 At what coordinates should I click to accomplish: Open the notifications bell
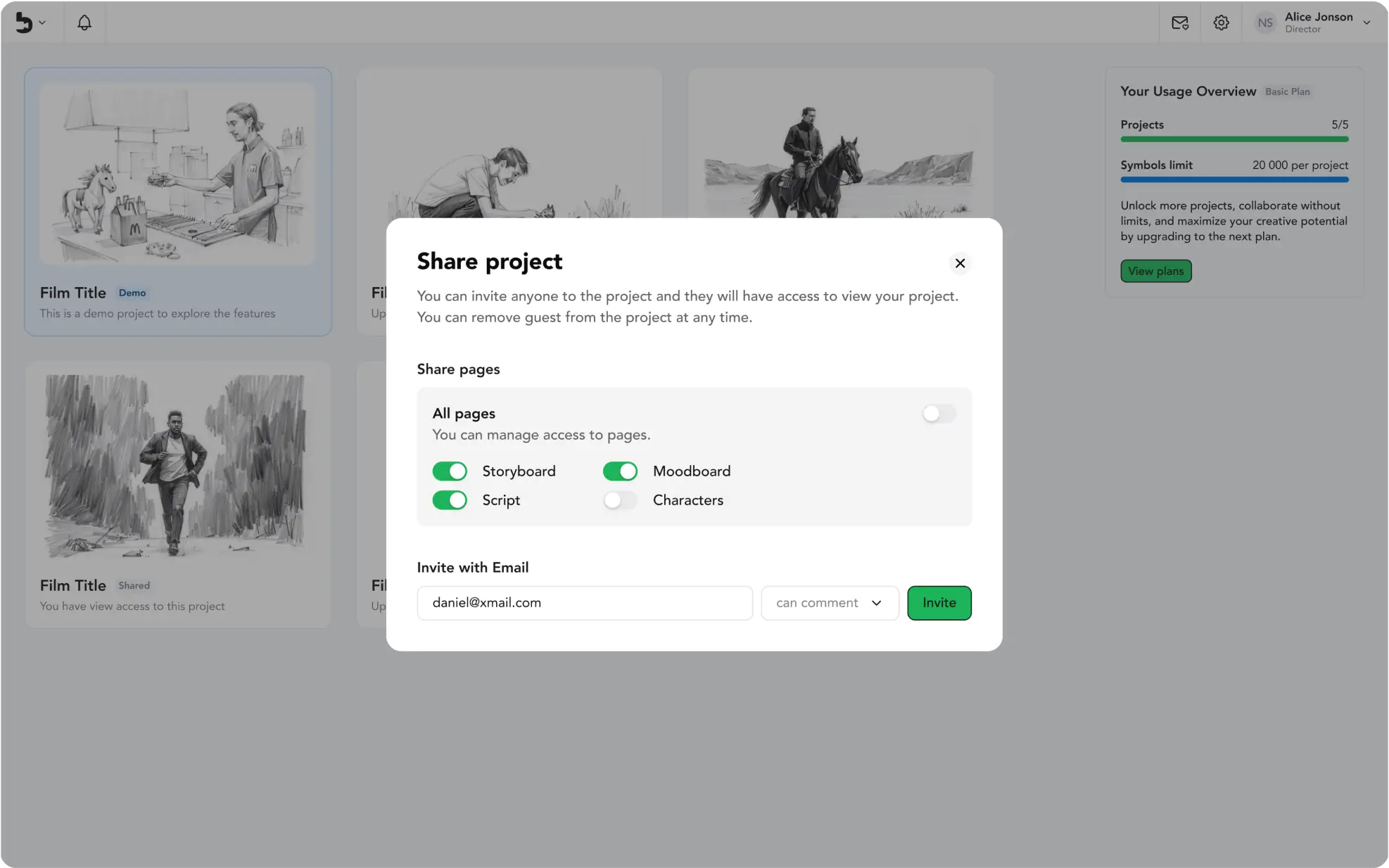tap(84, 23)
